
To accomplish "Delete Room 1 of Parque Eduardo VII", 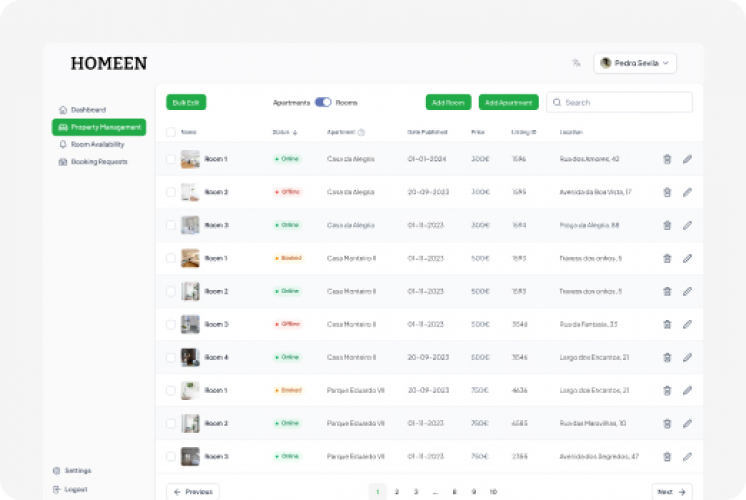I will (x=667, y=391).
